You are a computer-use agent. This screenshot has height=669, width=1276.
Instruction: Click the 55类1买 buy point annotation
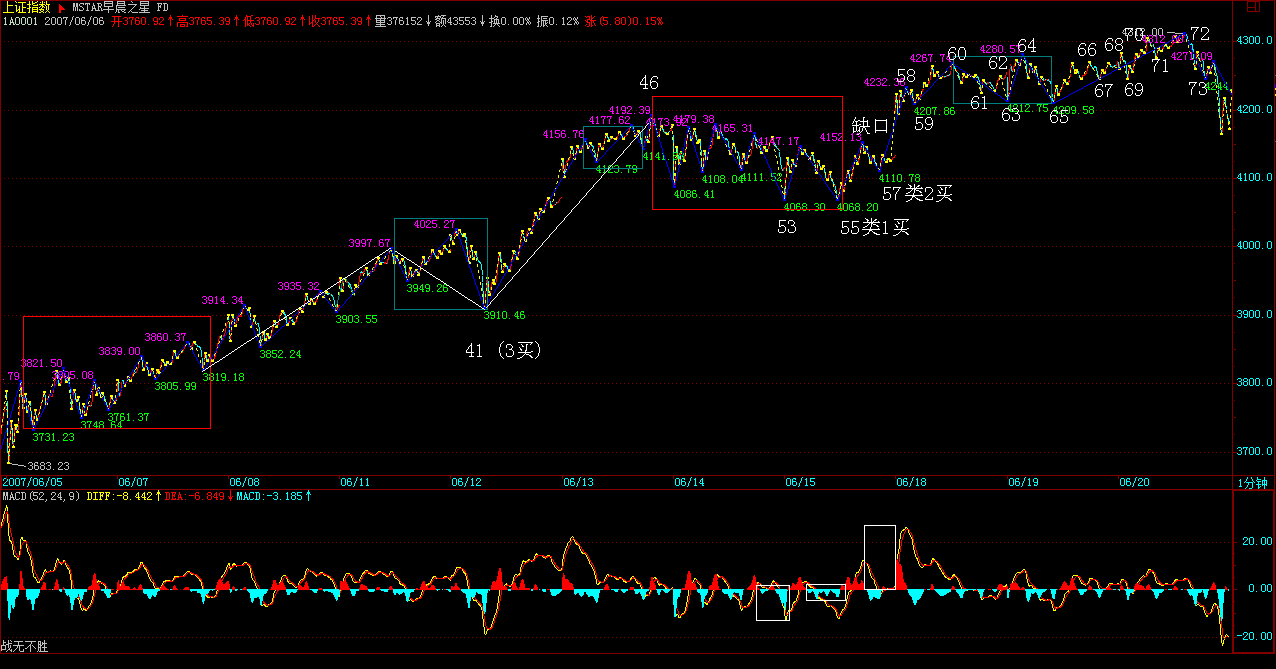pos(875,228)
